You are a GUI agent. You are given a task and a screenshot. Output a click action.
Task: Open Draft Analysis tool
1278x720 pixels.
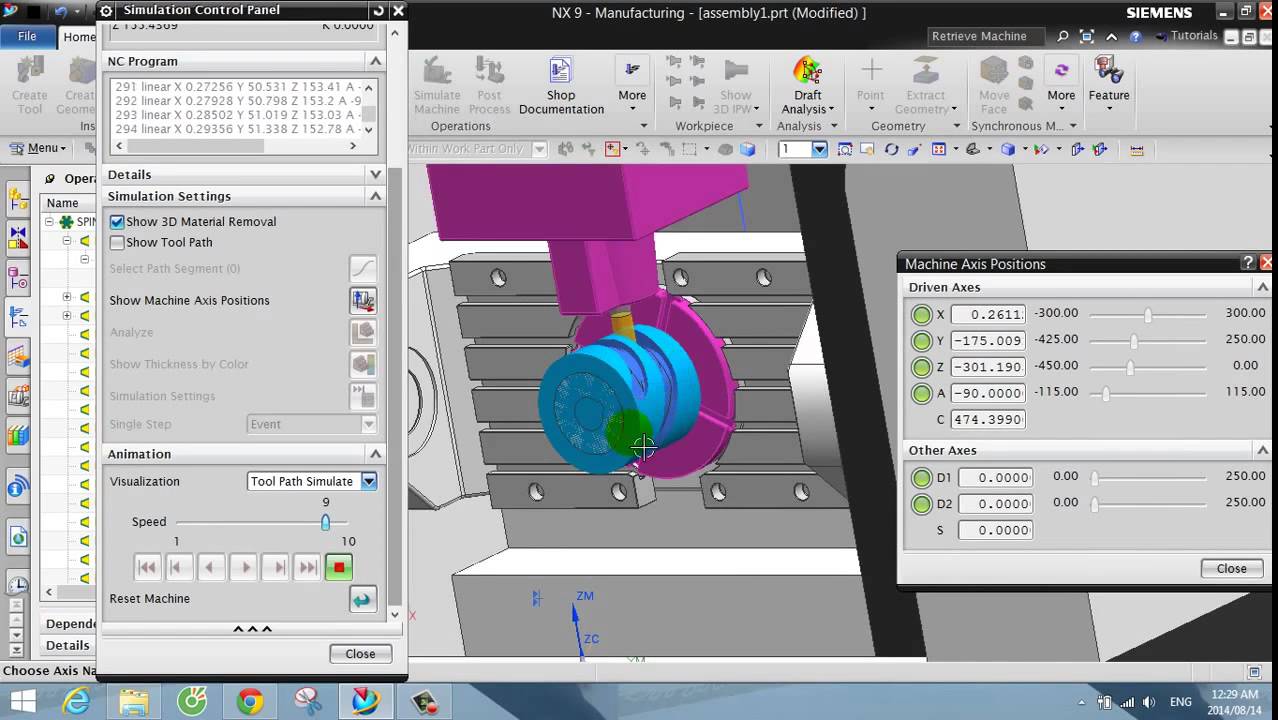pyautogui.click(x=807, y=87)
